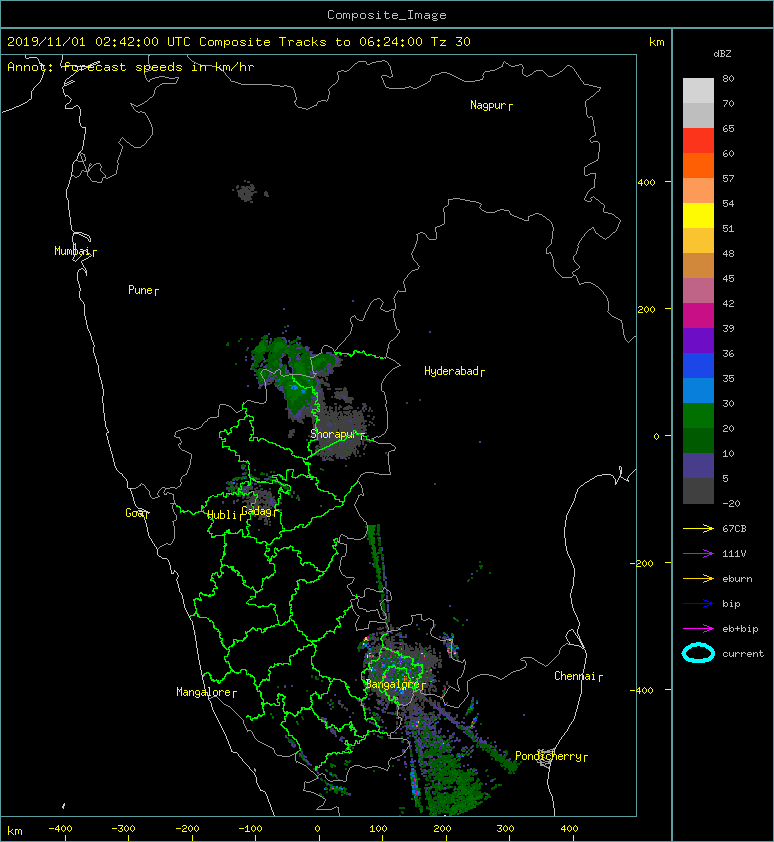The width and height of the screenshot is (774, 842).
Task: Click the km unit label beside timestamp header
Action: pyautogui.click(x=656, y=42)
